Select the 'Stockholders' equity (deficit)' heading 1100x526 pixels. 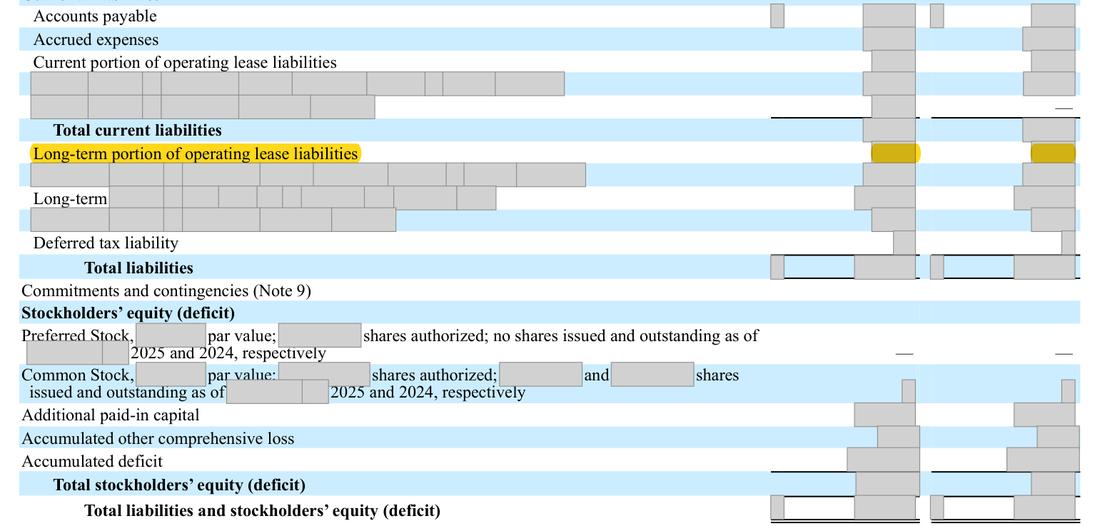tap(128, 313)
